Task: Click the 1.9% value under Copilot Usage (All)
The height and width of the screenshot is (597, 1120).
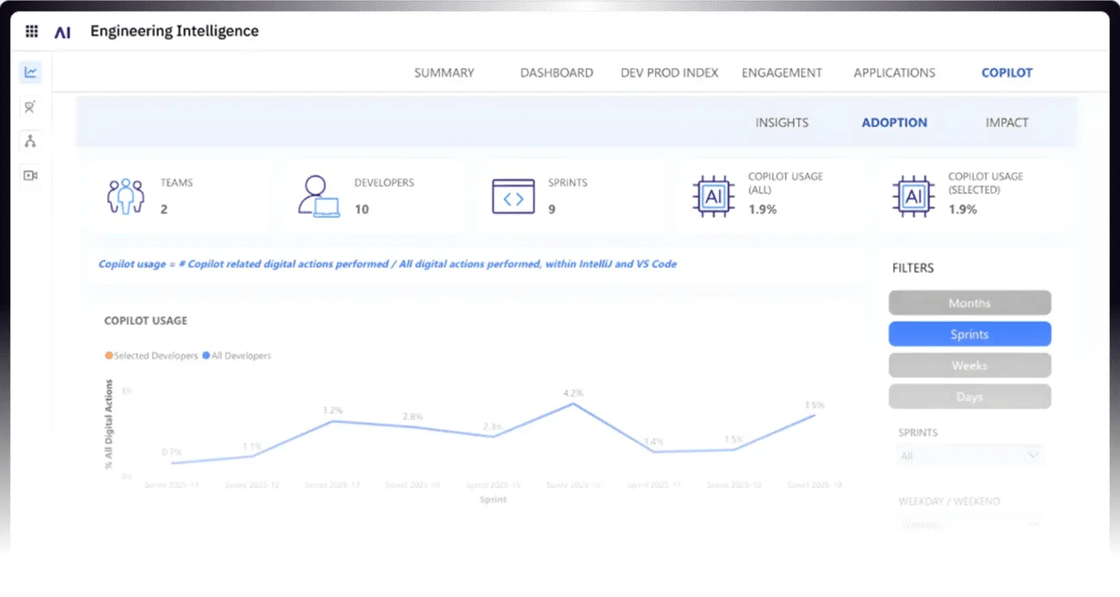Action: tap(762, 209)
